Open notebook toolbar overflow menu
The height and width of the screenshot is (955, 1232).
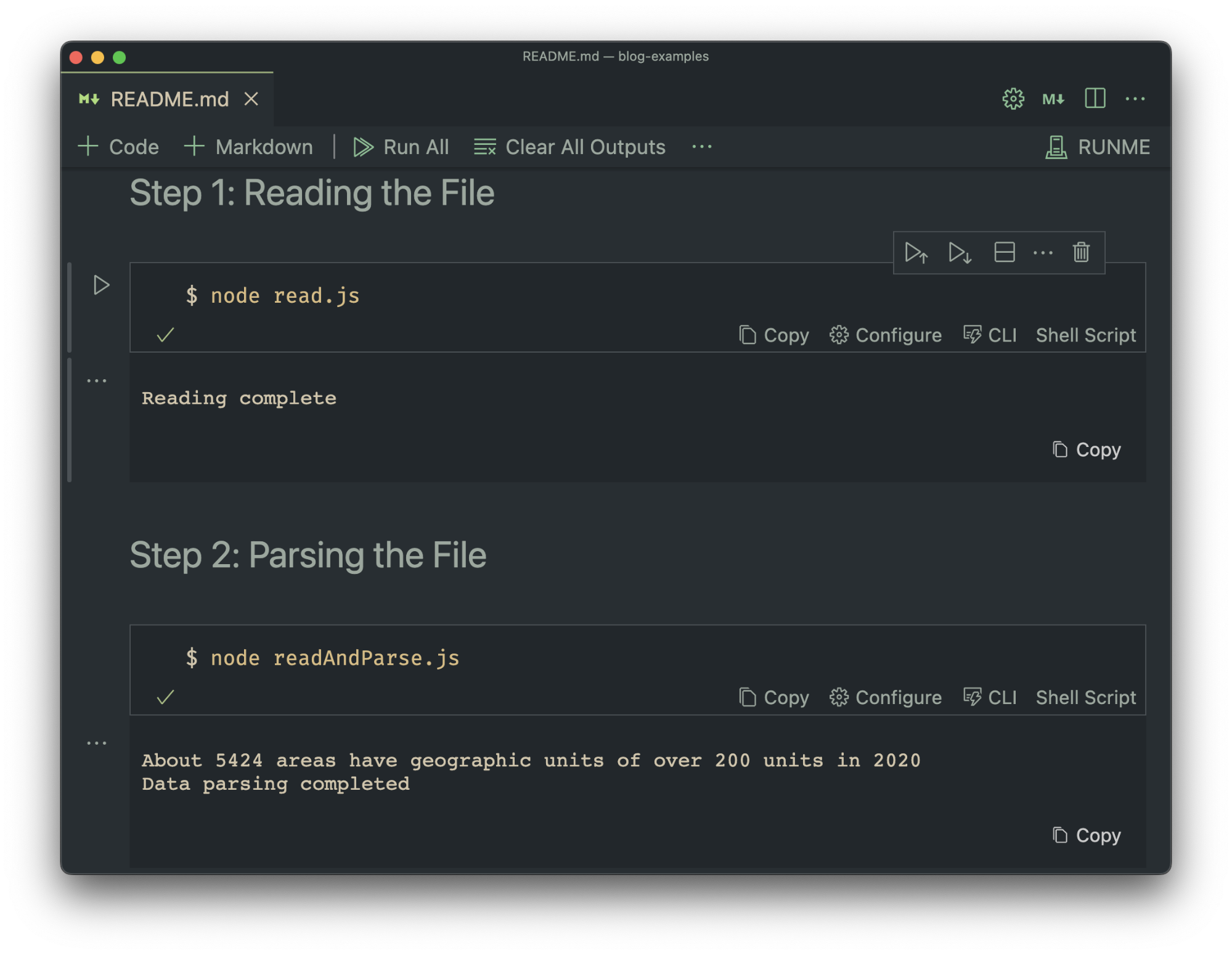click(x=701, y=147)
